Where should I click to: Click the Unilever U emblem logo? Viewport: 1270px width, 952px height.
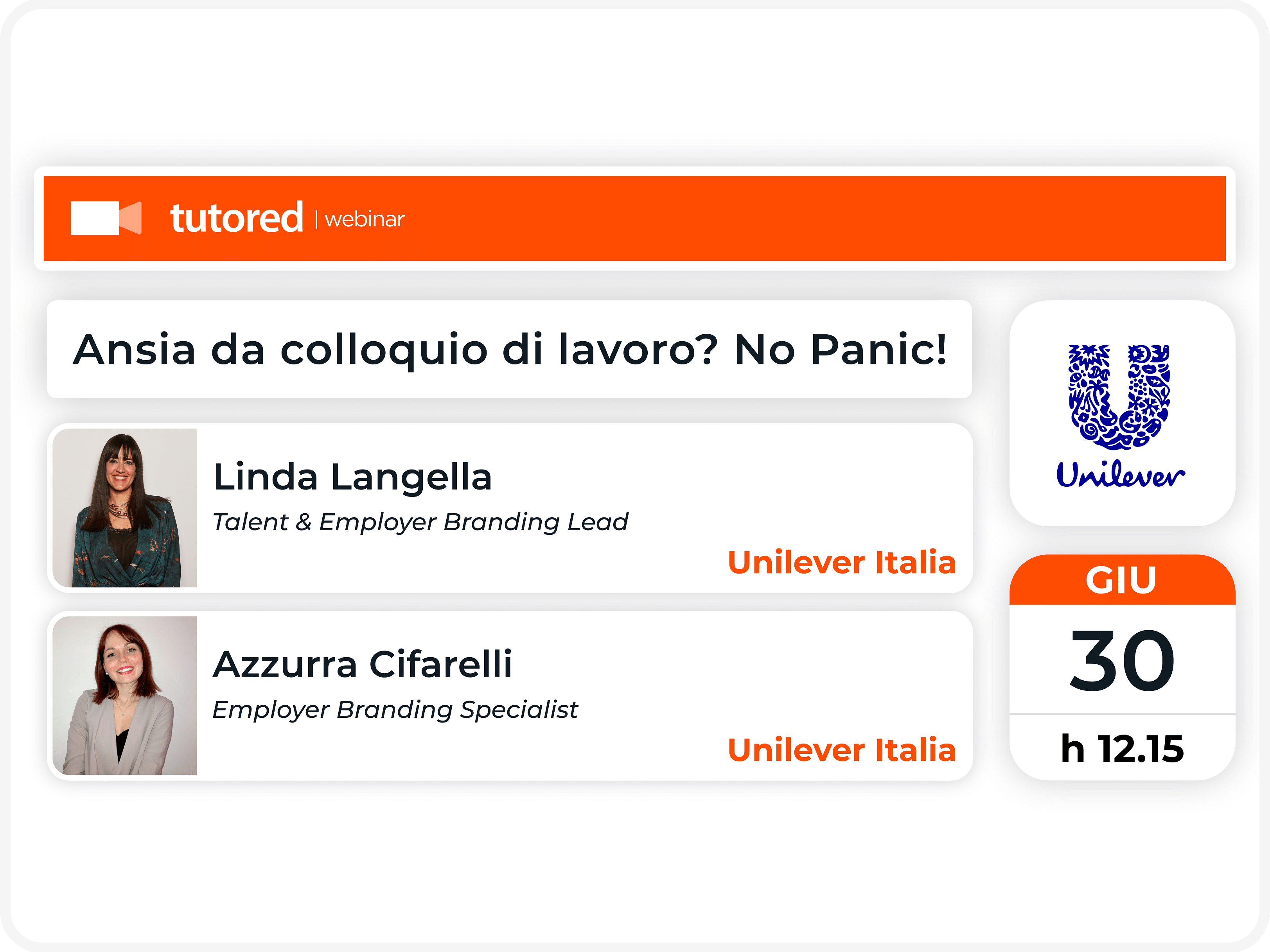(x=1119, y=397)
